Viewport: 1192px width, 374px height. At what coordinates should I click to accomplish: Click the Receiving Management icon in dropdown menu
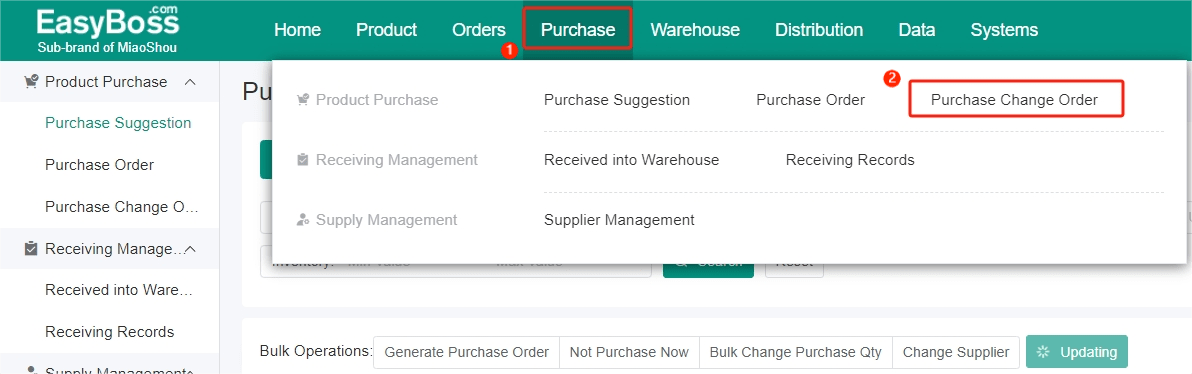[303, 160]
